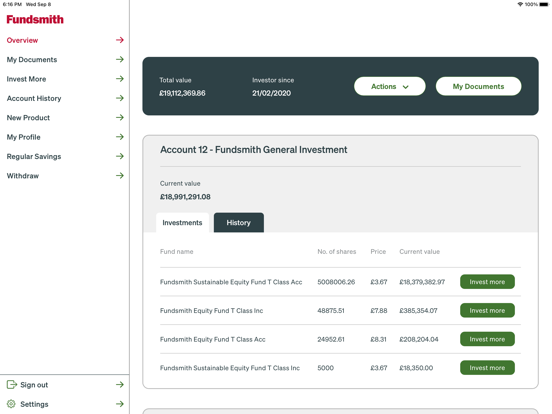Invest more in Fundsmith Equity Fund T Class Inc
552x414 pixels.
pyautogui.click(x=487, y=310)
